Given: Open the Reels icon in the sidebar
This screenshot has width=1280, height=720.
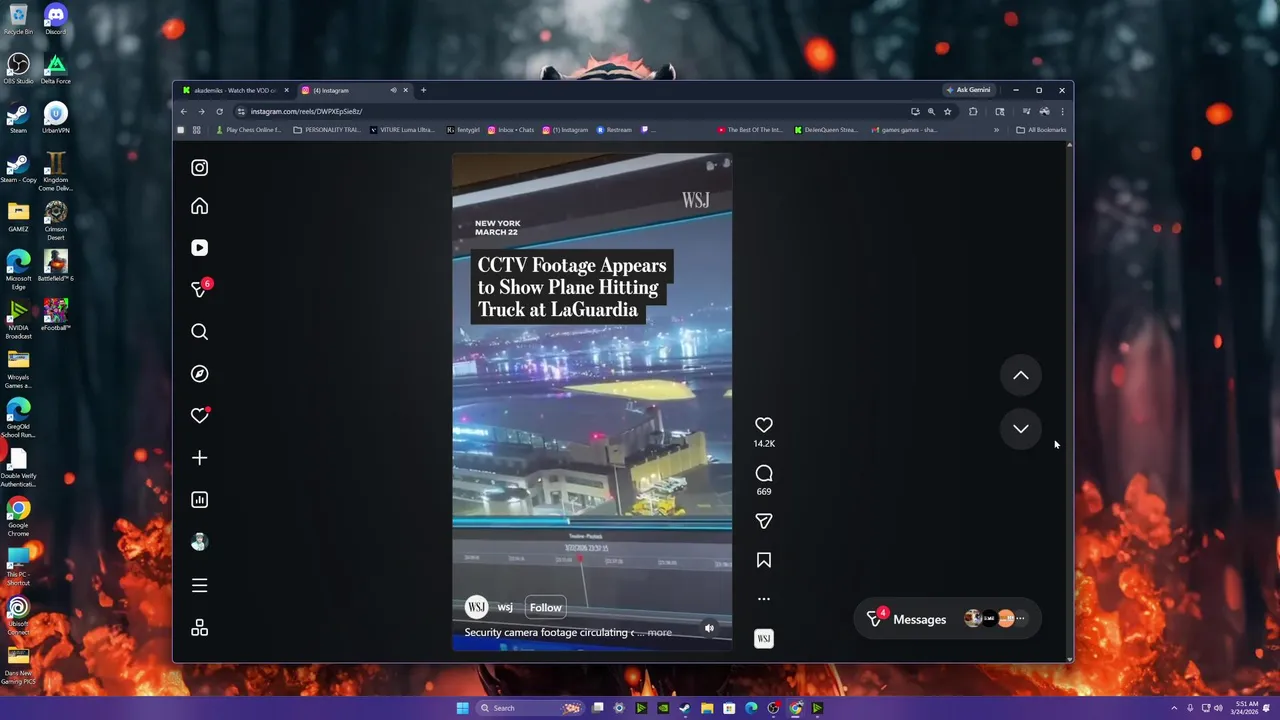Looking at the screenshot, I should pyautogui.click(x=200, y=248).
